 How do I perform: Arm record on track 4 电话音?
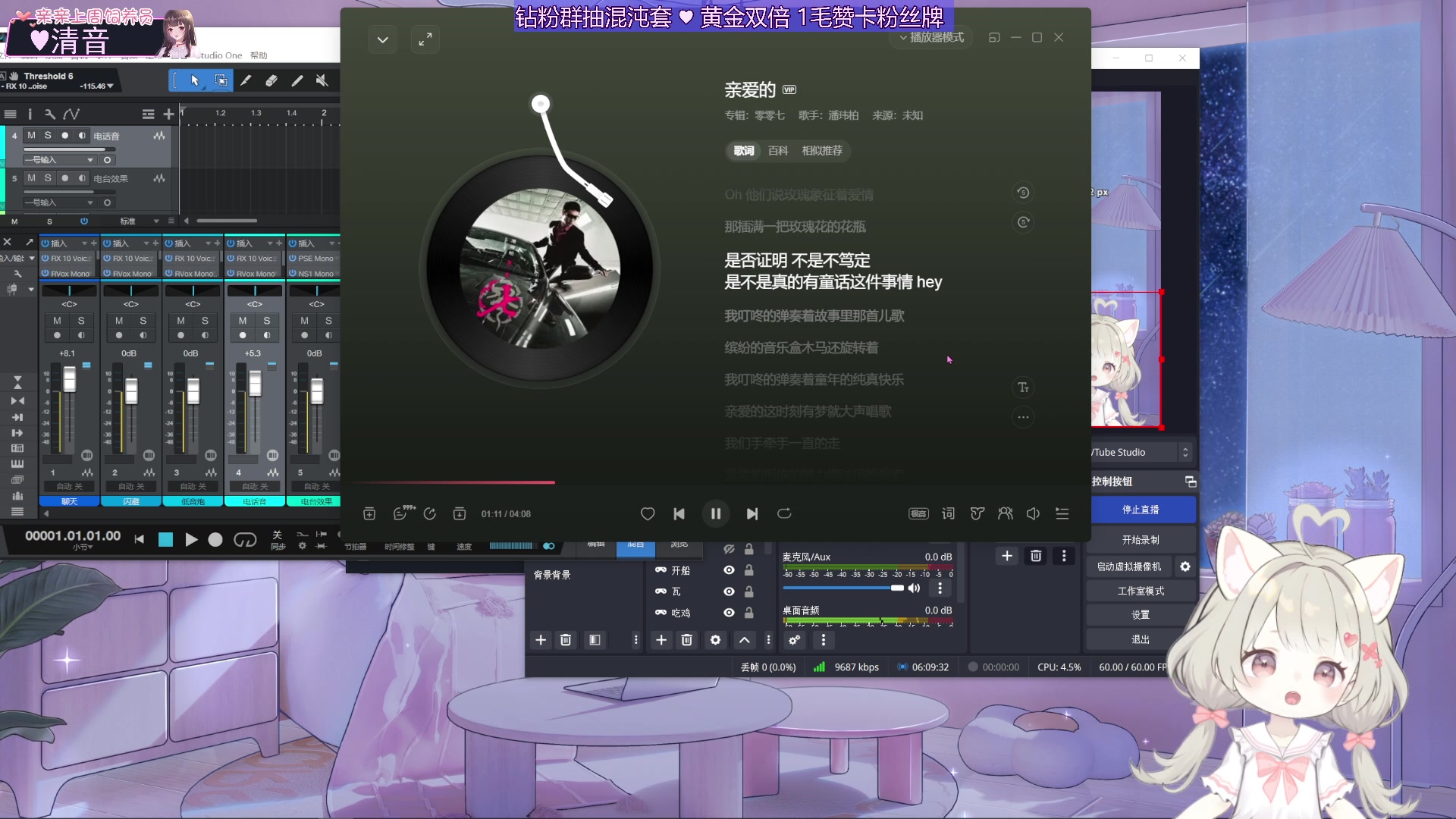pos(65,136)
